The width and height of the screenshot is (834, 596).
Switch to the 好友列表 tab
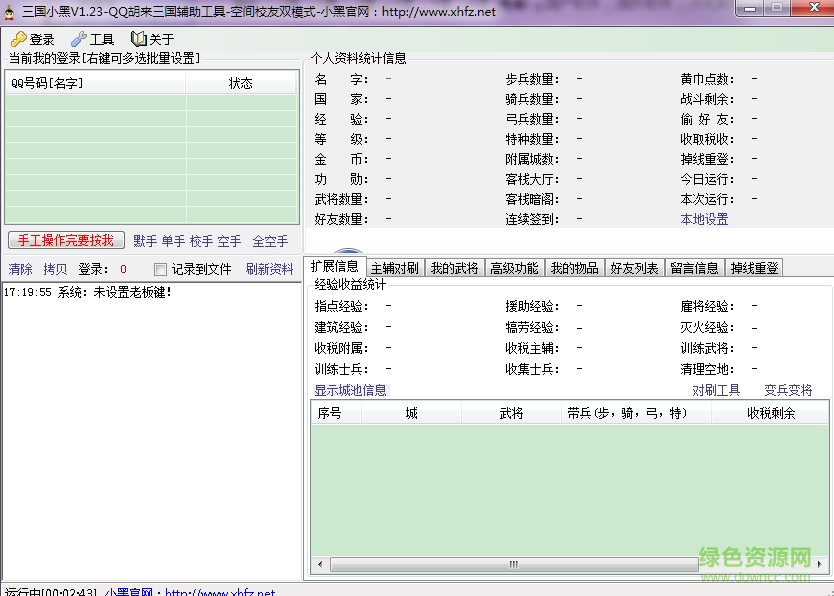tap(634, 267)
